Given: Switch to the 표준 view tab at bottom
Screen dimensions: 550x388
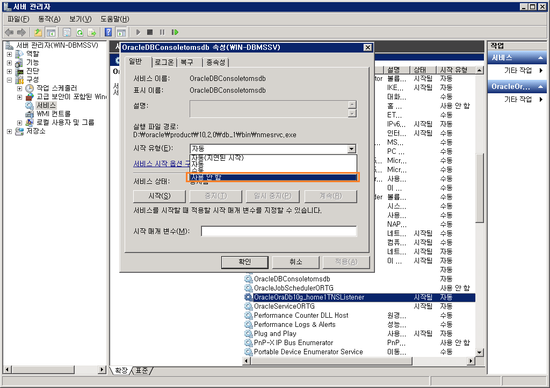Looking at the screenshot, I should [142, 370].
